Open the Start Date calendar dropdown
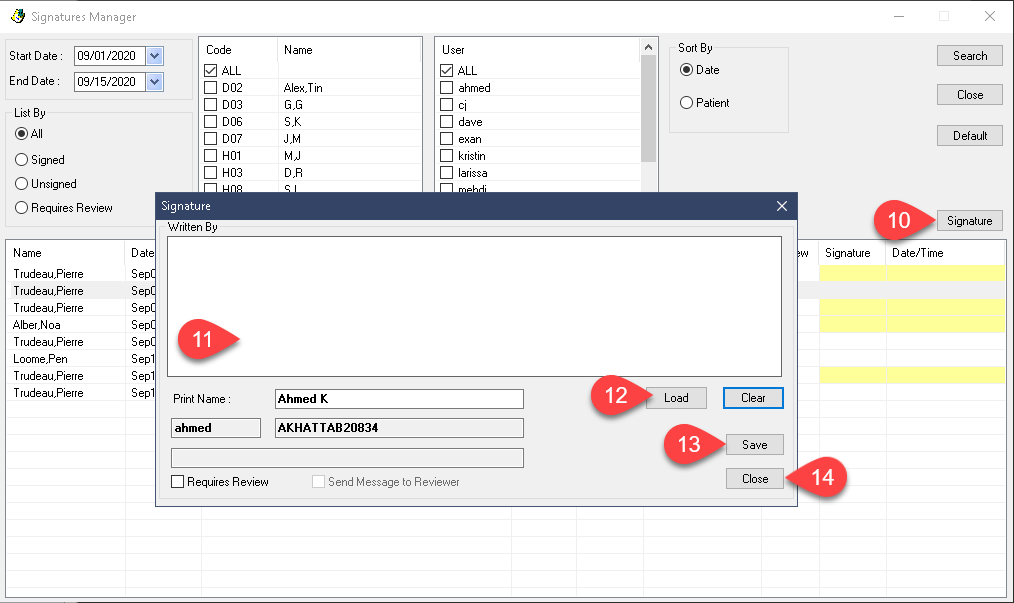Screen dimensions: 1014x603 coord(155,56)
